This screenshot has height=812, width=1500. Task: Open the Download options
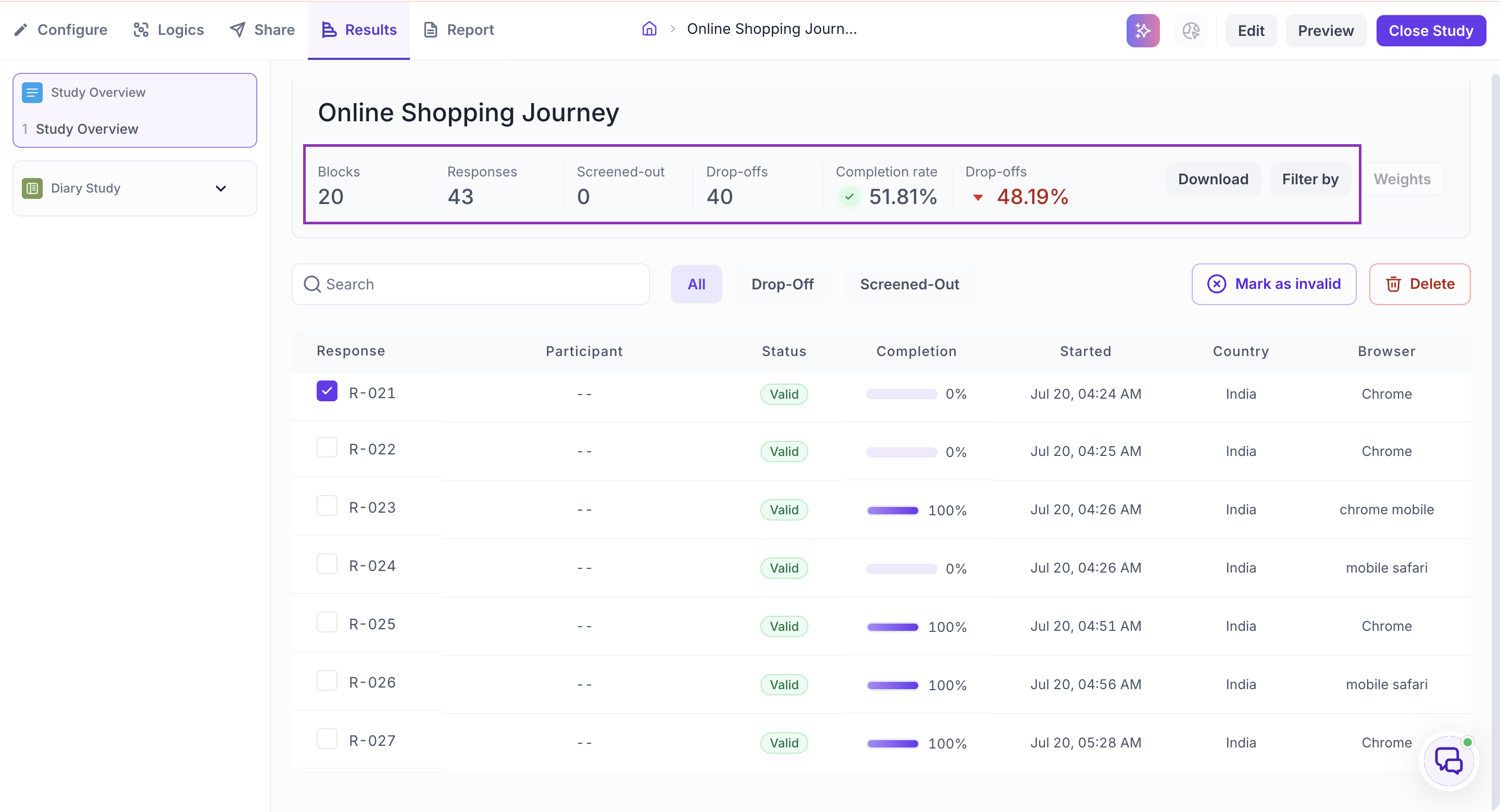[1213, 179]
